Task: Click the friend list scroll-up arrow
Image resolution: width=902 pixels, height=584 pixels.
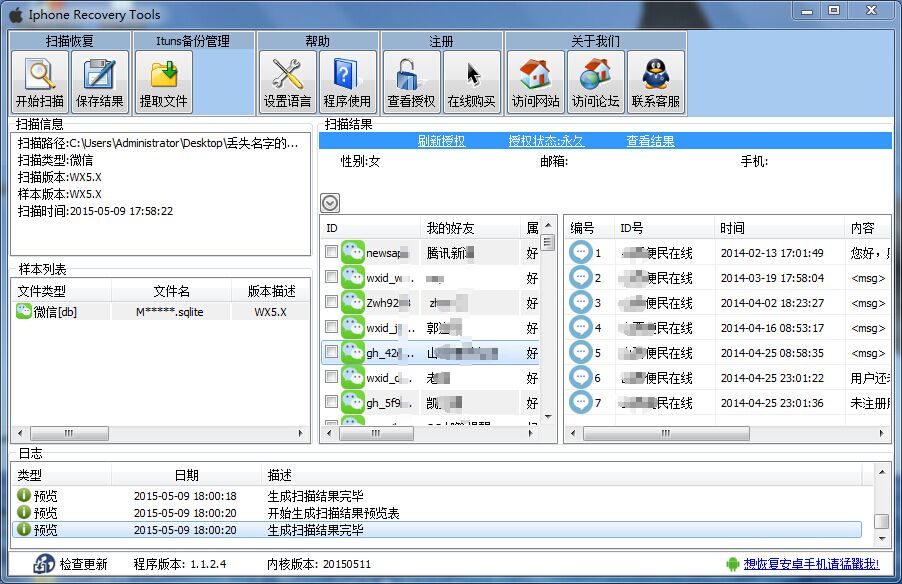Action: pos(548,225)
